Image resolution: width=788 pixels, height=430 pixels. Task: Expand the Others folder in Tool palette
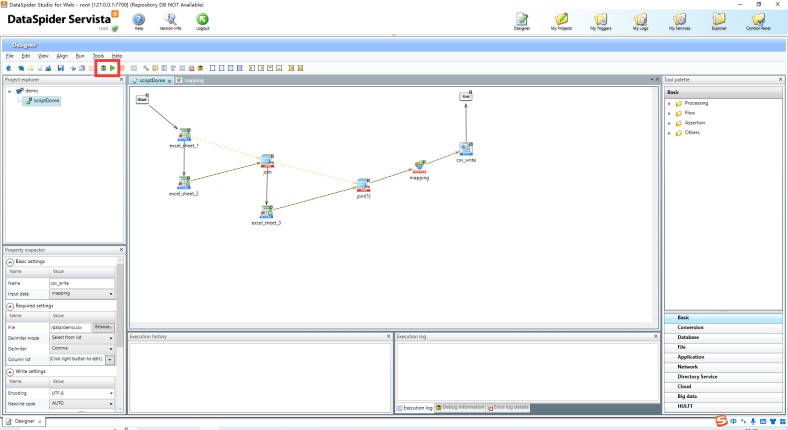coord(669,133)
